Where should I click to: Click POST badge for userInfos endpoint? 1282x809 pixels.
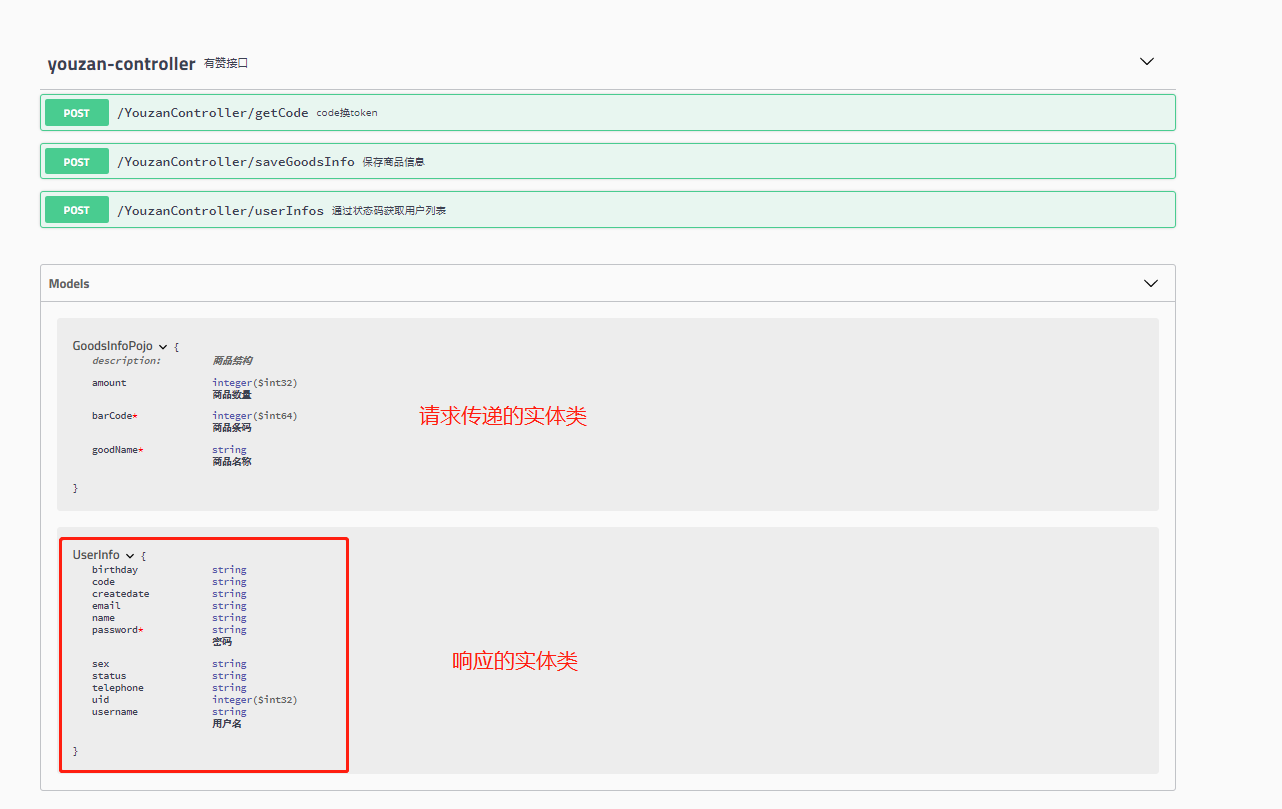tap(77, 210)
